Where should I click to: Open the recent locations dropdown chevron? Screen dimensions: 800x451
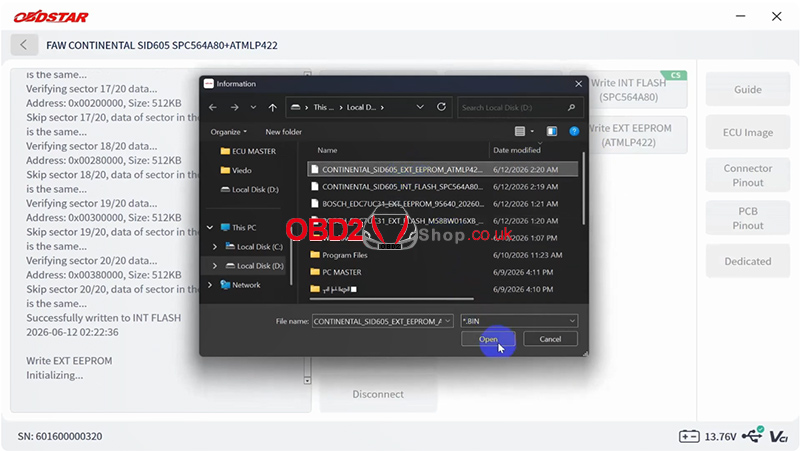coord(253,107)
